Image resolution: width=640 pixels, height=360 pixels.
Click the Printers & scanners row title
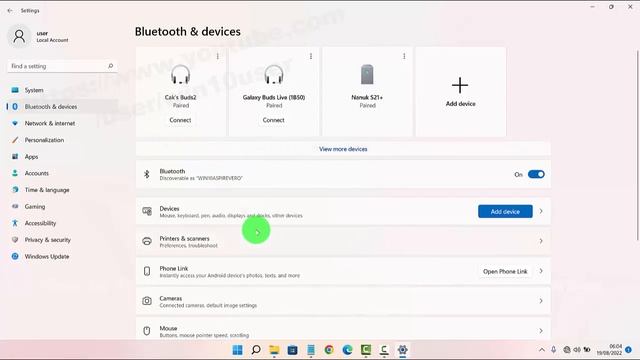coord(184,238)
